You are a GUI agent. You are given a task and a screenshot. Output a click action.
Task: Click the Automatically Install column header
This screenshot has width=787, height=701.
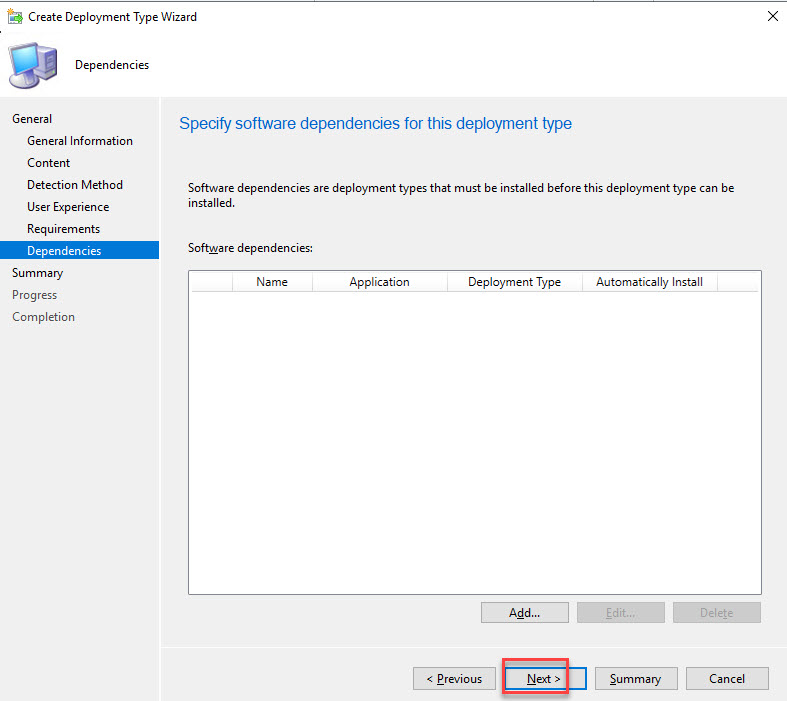click(x=649, y=282)
